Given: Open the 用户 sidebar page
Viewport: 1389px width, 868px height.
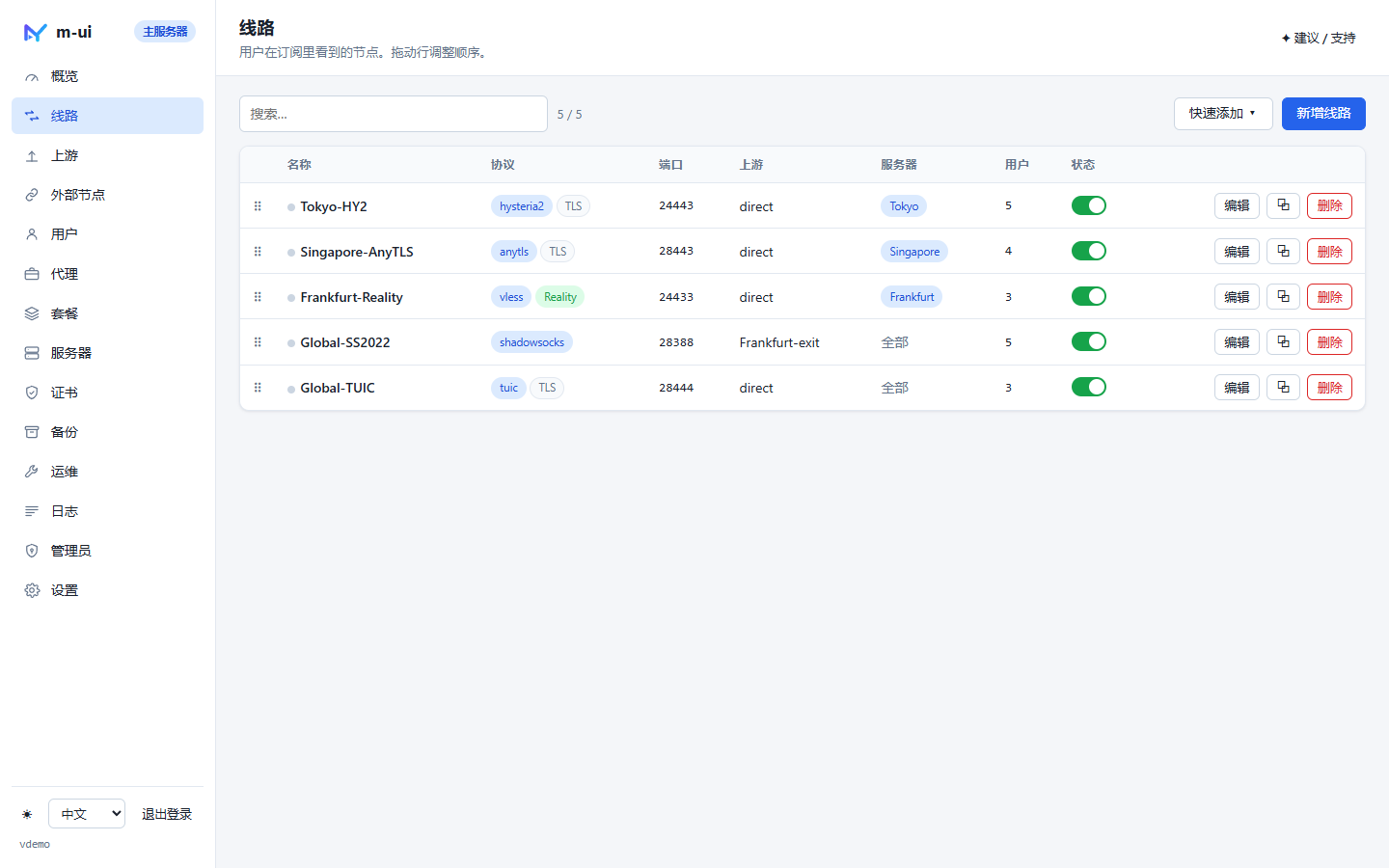Looking at the screenshot, I should [x=107, y=234].
